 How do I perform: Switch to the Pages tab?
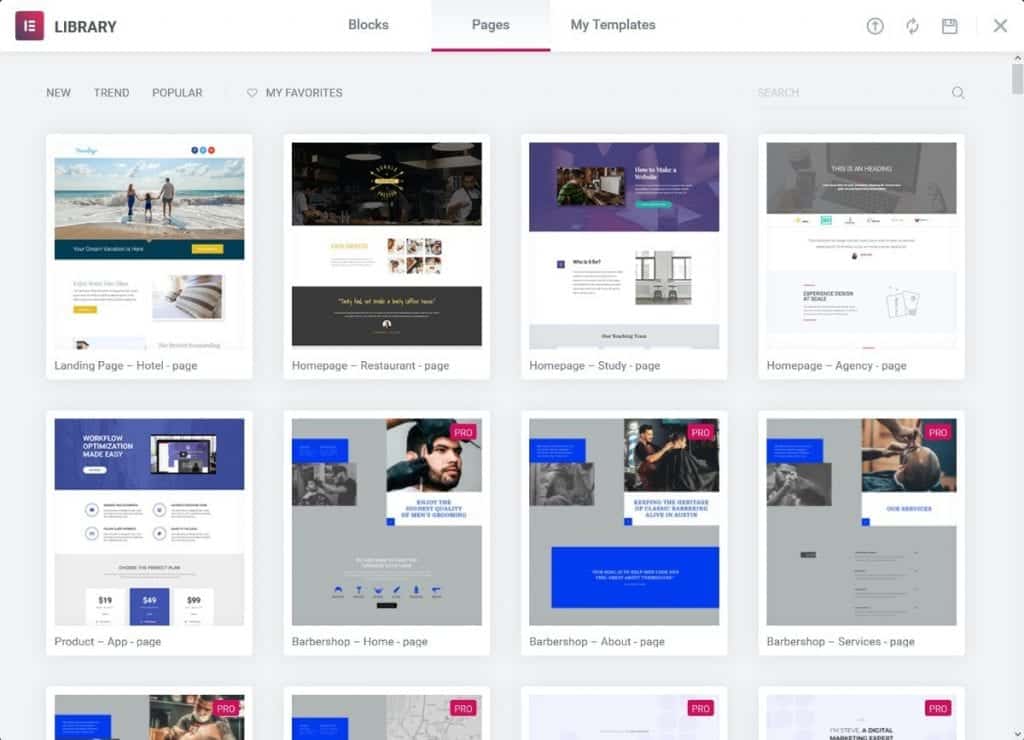pyautogui.click(x=490, y=25)
